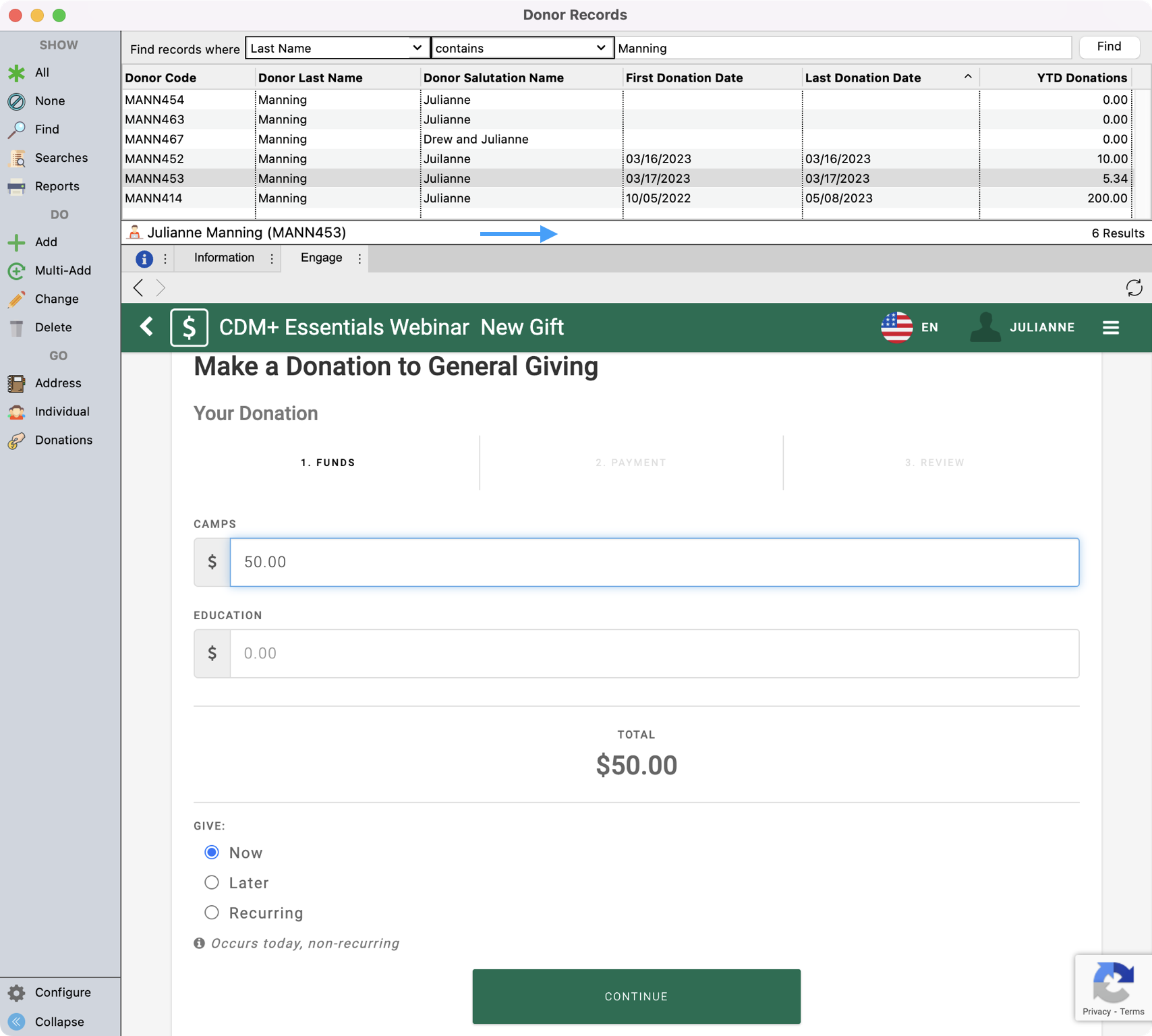Select the Recurring giving option
This screenshot has width=1152, height=1036.
(212, 913)
